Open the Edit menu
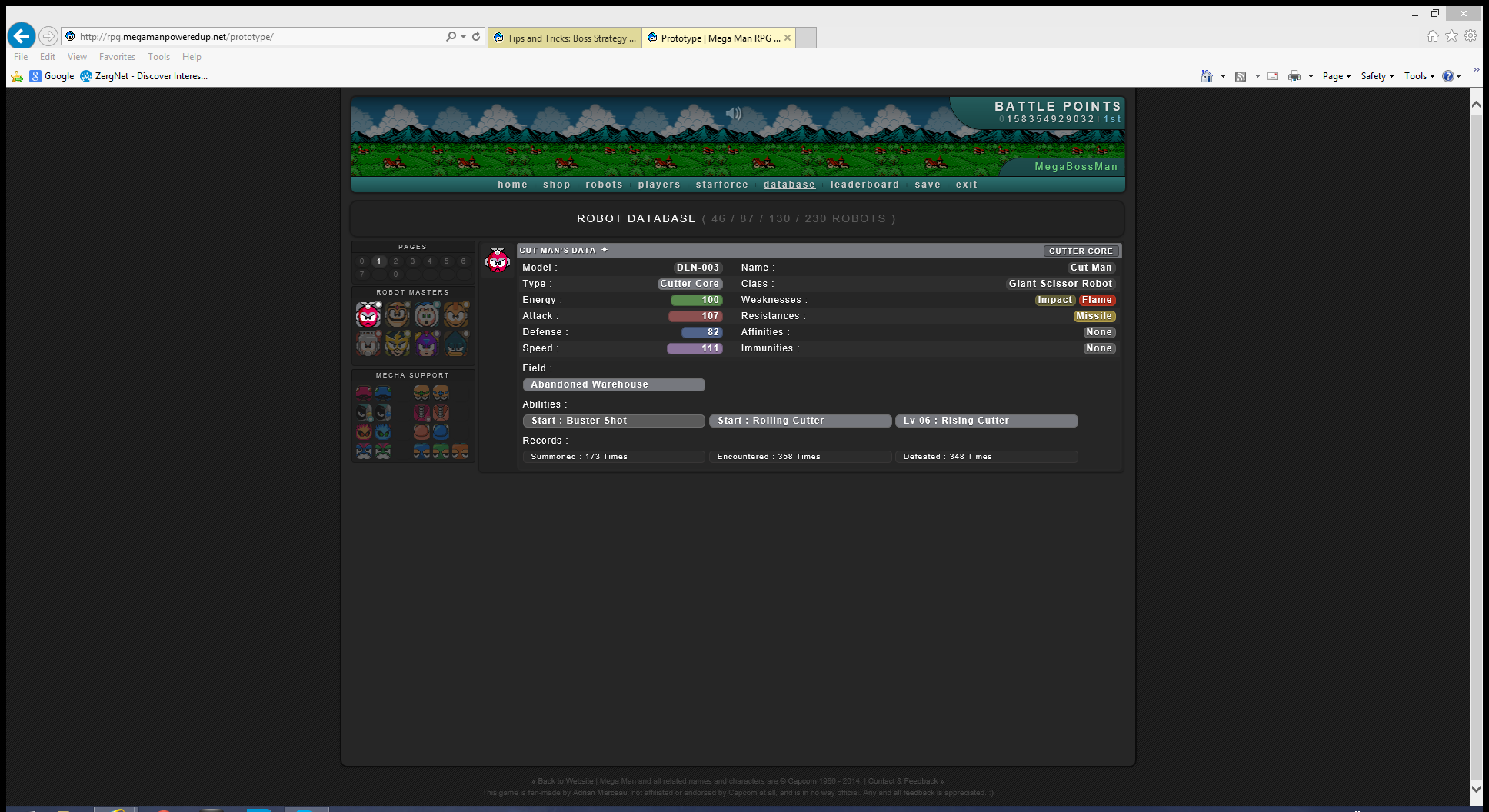 [48, 57]
